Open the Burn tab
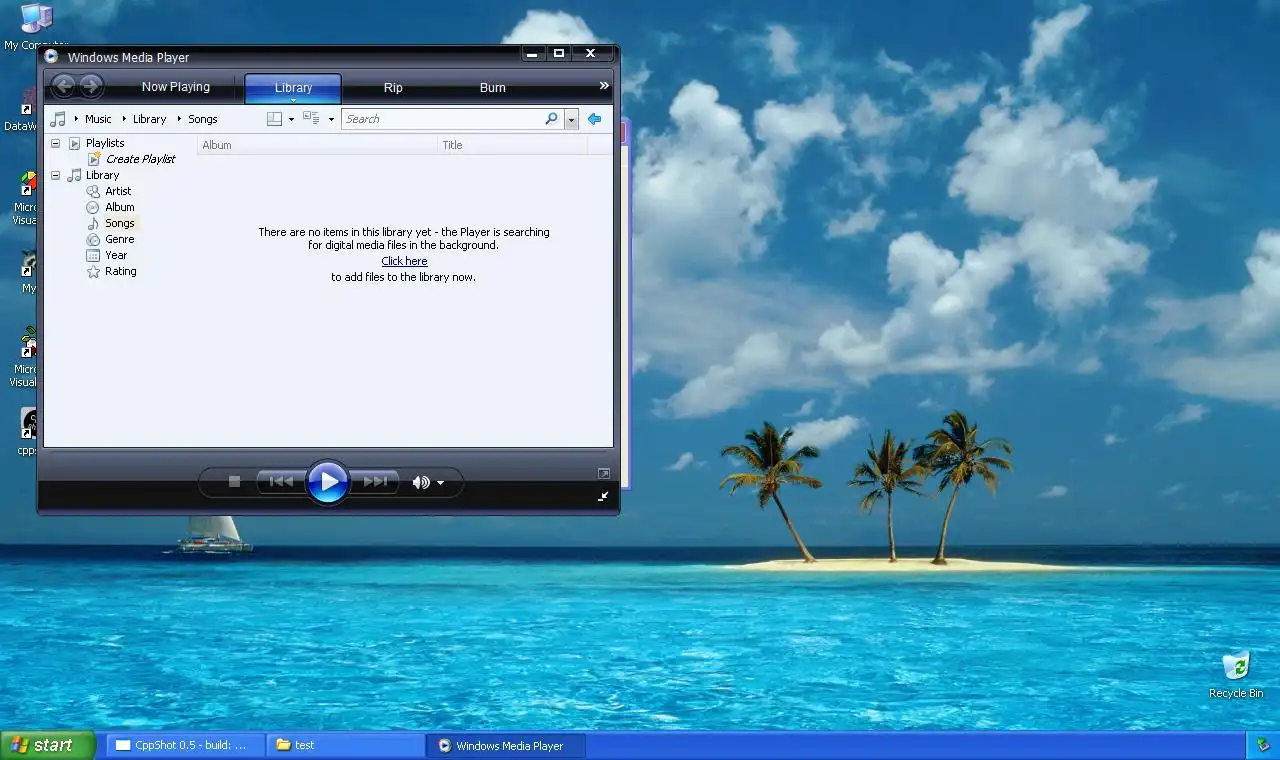 point(493,88)
